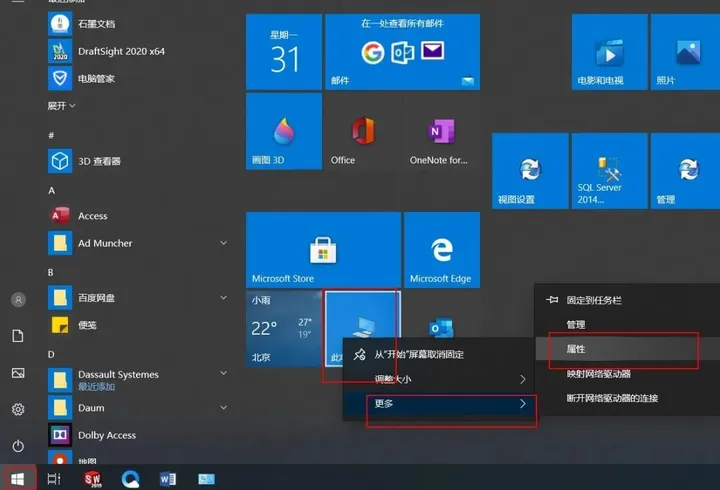Open the 电影和电视 tile

click(608, 52)
